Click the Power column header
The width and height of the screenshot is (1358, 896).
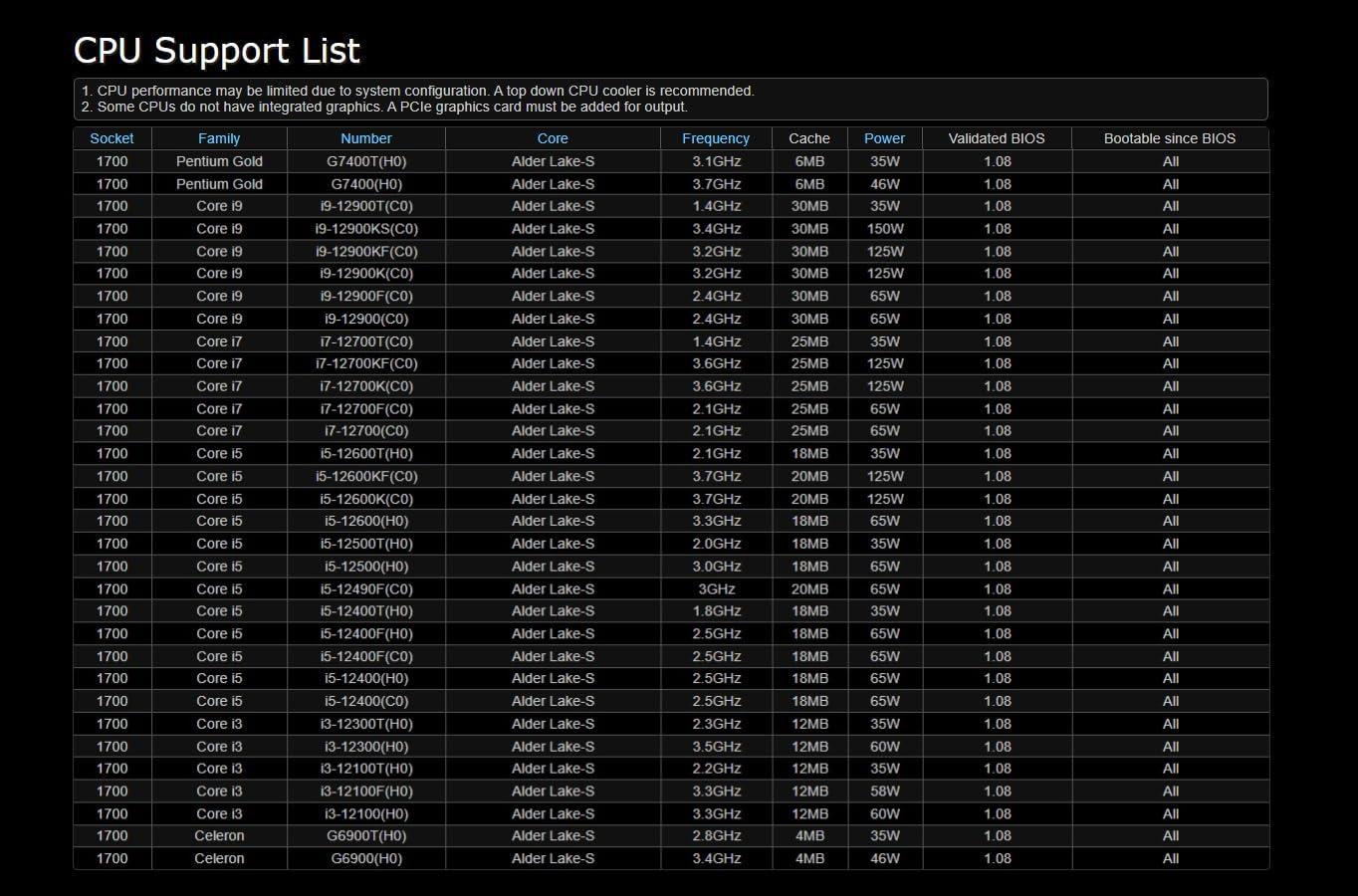tap(884, 138)
